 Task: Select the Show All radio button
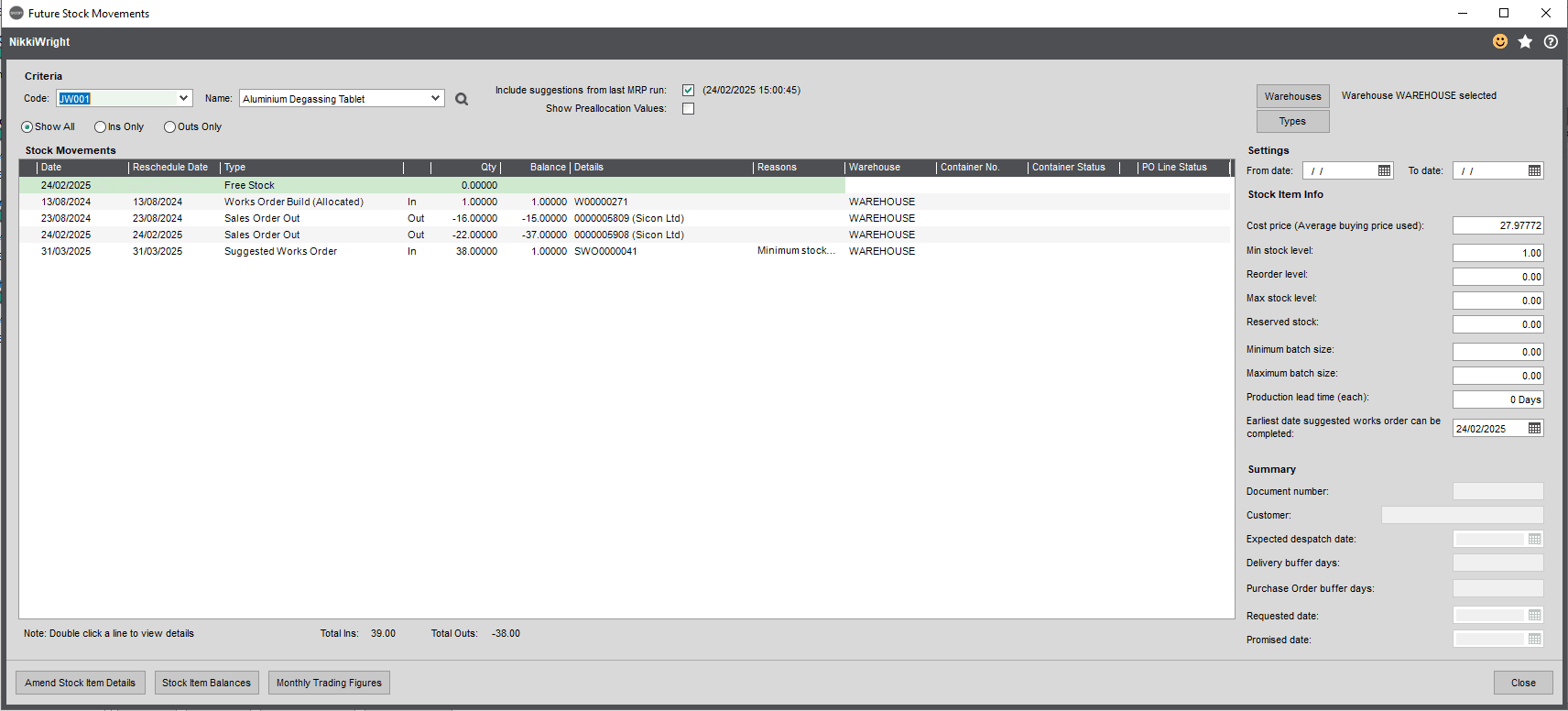pos(27,127)
